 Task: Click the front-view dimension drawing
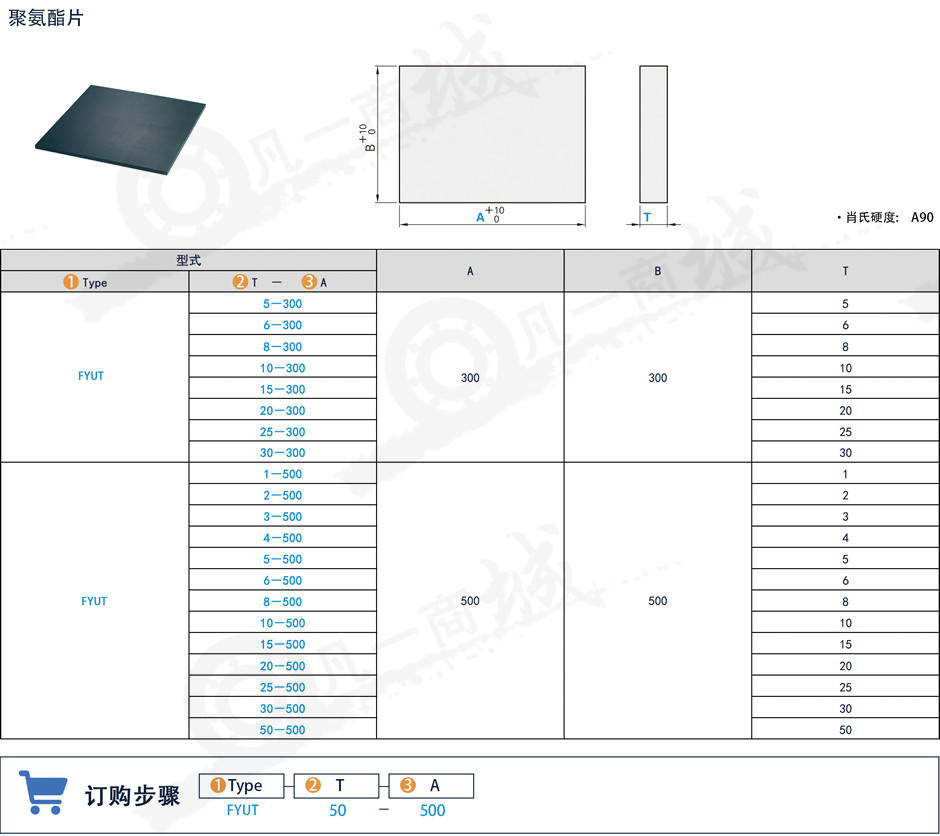tap(492, 134)
